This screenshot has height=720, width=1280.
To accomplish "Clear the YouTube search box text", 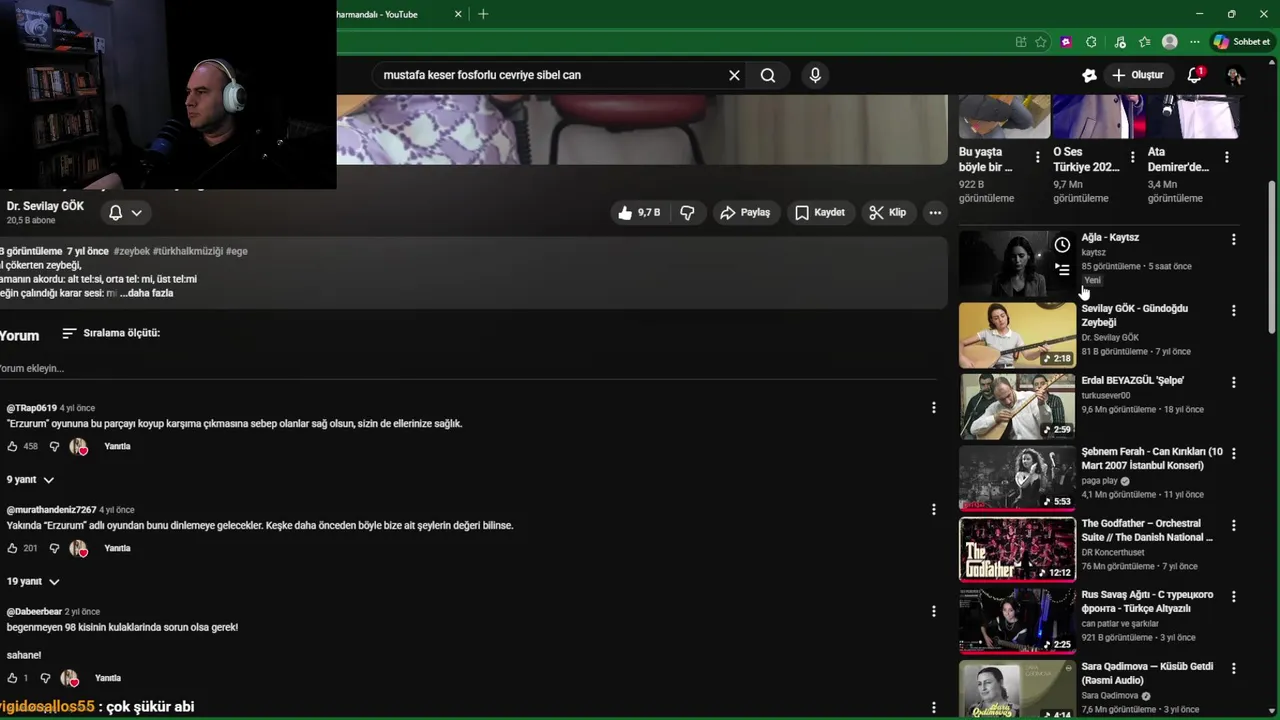I will point(734,75).
